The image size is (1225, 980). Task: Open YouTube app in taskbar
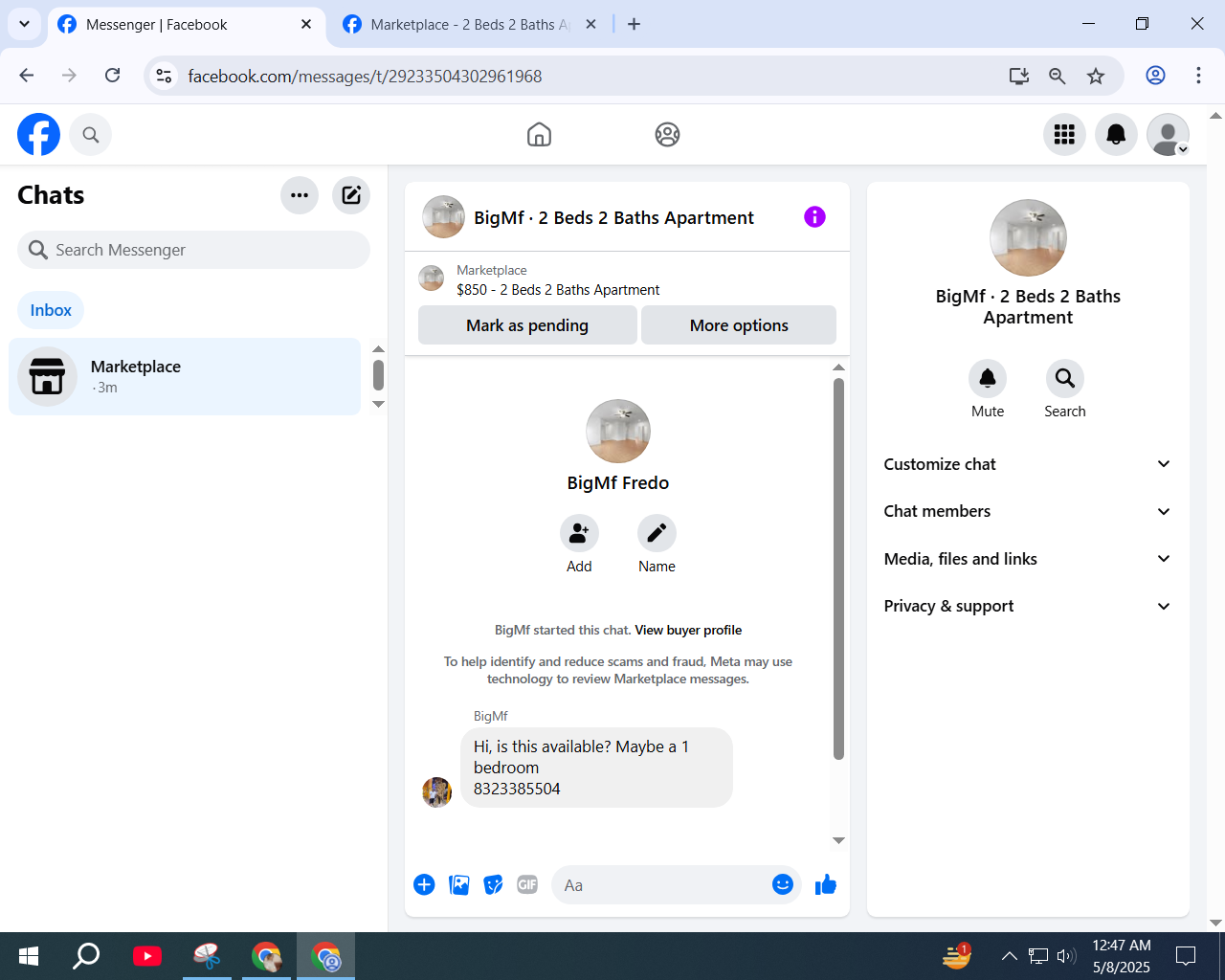(x=147, y=955)
